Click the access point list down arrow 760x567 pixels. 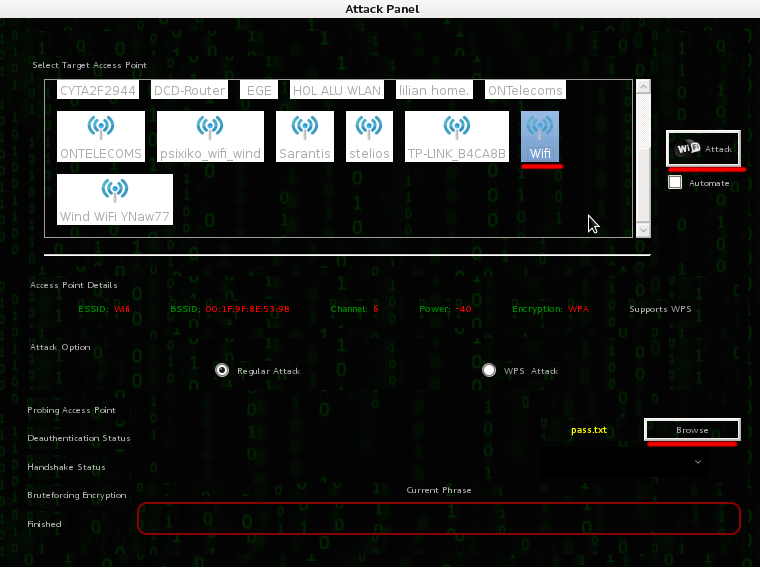point(643,230)
